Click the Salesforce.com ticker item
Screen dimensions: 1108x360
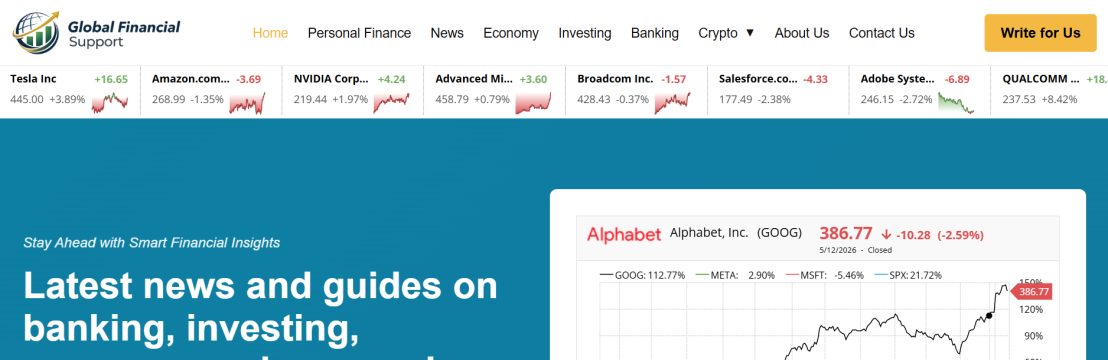pos(778,90)
